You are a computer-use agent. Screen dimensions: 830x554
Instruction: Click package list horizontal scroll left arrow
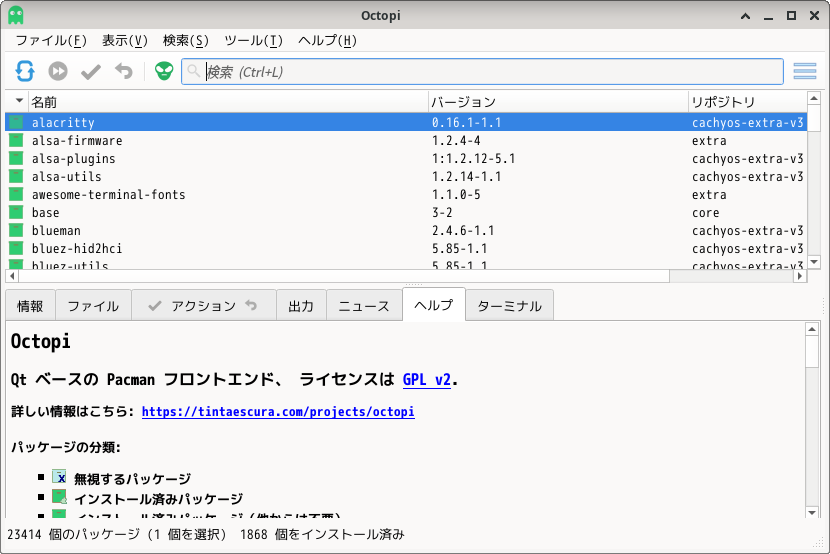point(12,276)
